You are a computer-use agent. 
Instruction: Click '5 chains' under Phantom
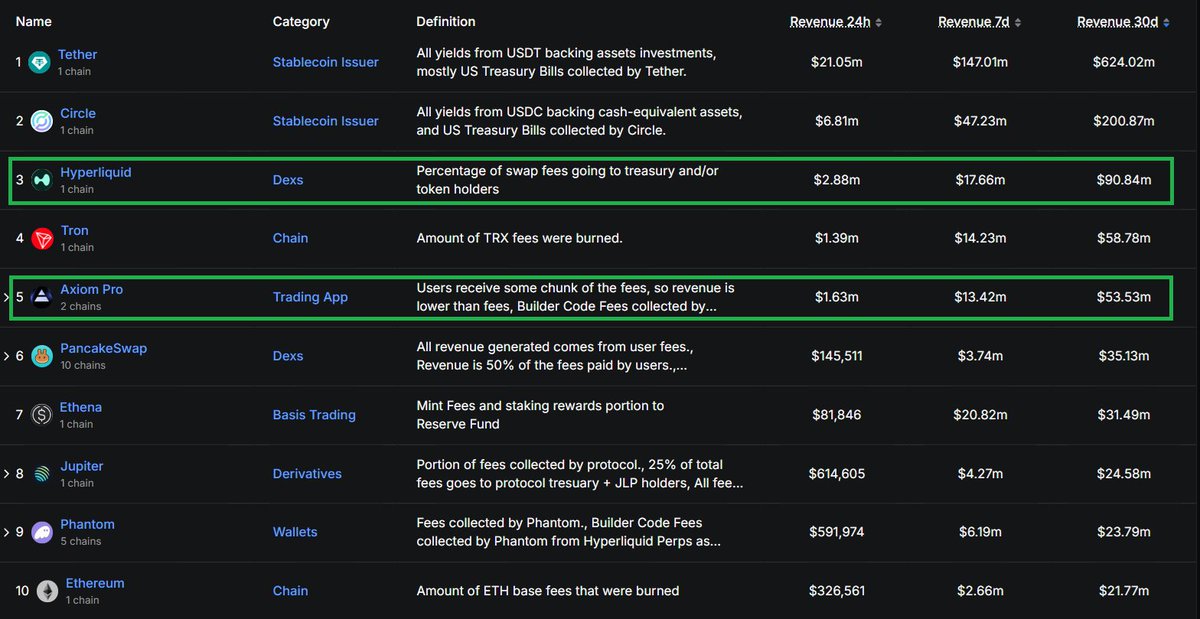tap(81, 541)
